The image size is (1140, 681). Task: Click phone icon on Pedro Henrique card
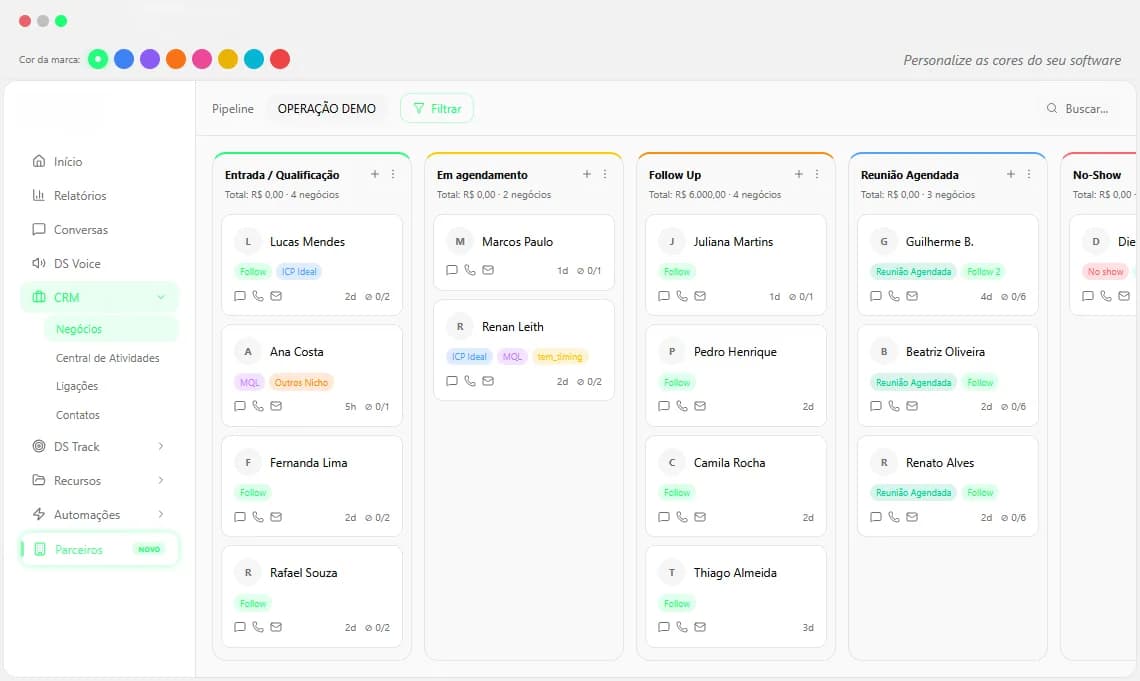[682, 406]
